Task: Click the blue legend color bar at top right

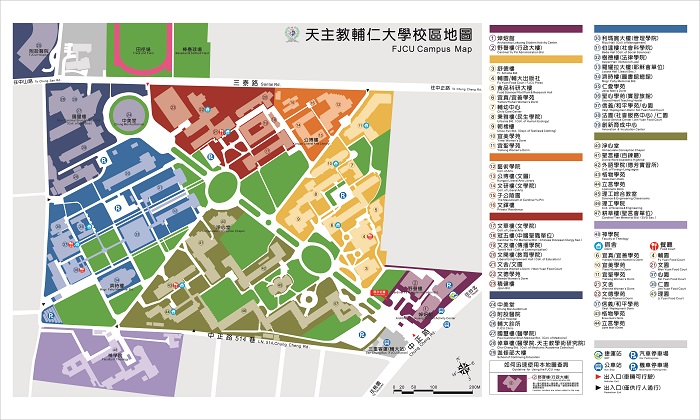Action: pyautogui.click(x=640, y=29)
